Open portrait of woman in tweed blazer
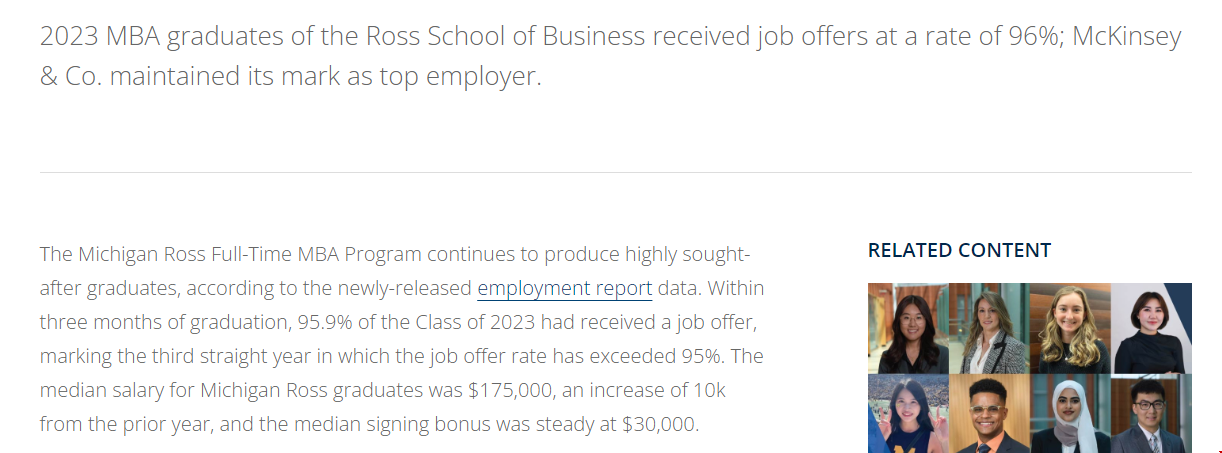The height and width of the screenshot is (453, 1222). click(989, 328)
